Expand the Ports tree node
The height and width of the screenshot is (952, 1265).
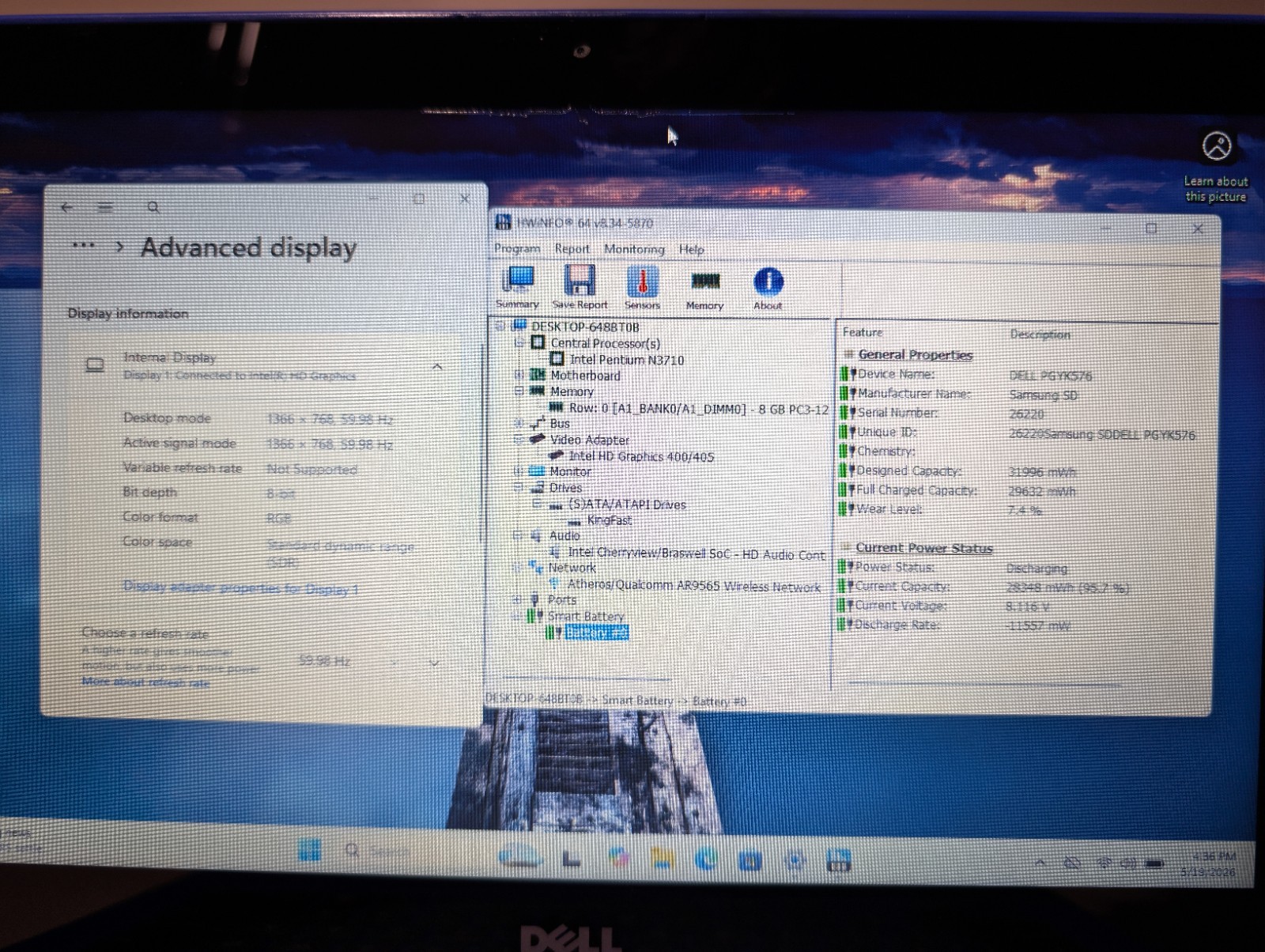click(518, 599)
